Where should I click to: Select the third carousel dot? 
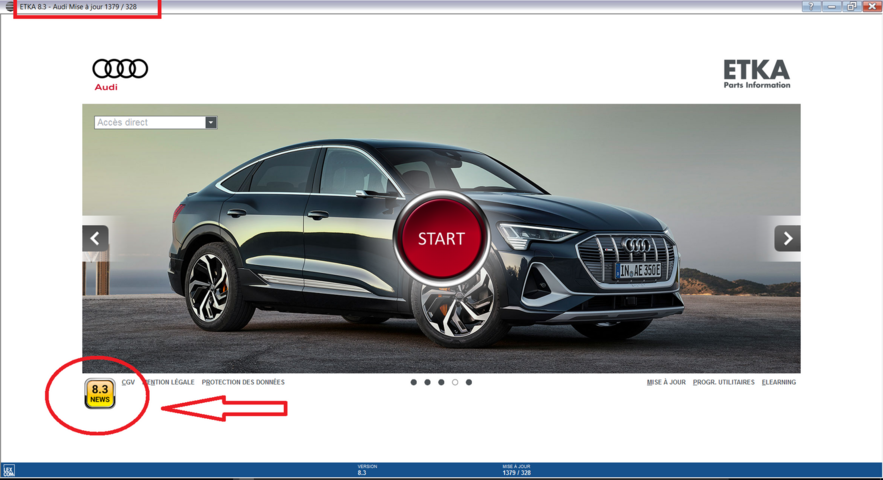pos(442,382)
